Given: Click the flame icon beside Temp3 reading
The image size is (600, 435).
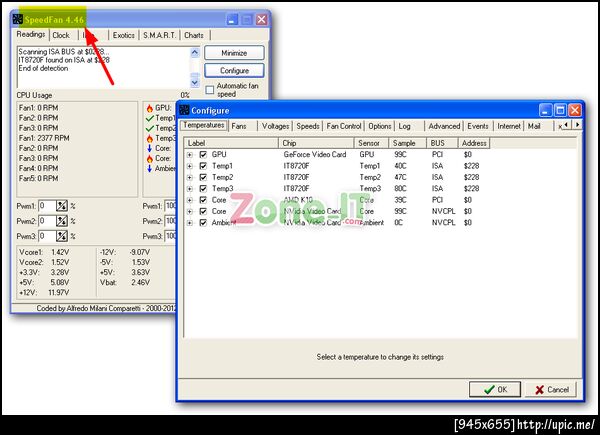Looking at the screenshot, I should pyautogui.click(x=150, y=138).
